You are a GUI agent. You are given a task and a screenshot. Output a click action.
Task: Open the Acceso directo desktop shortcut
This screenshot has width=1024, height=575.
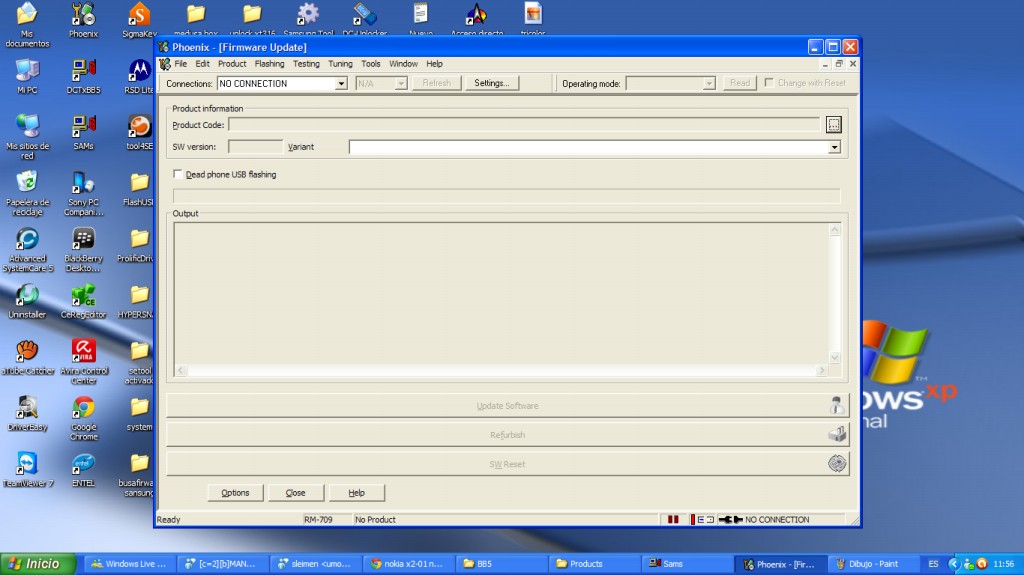coord(477,18)
